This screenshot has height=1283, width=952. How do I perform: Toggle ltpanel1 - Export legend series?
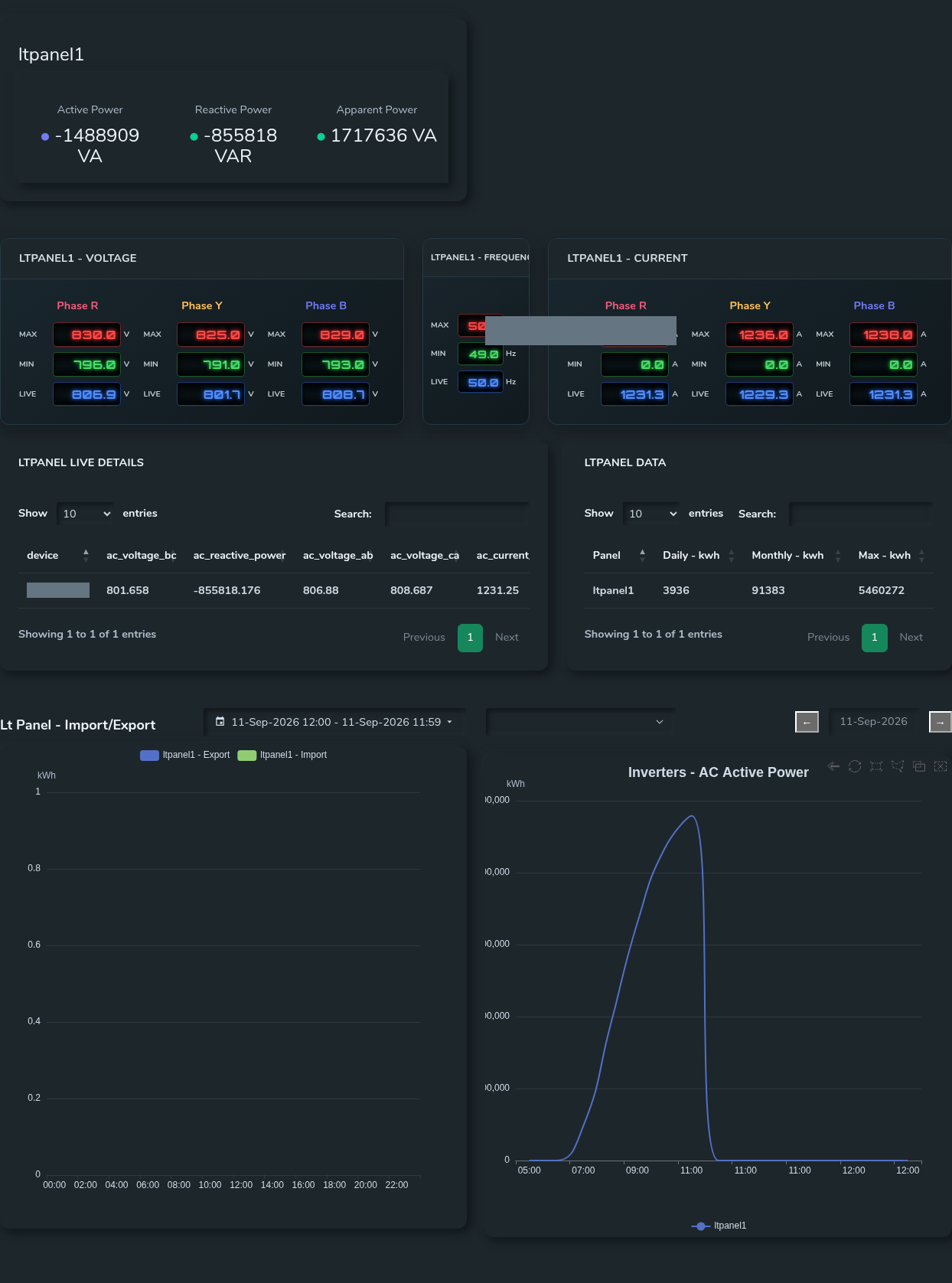coord(184,755)
